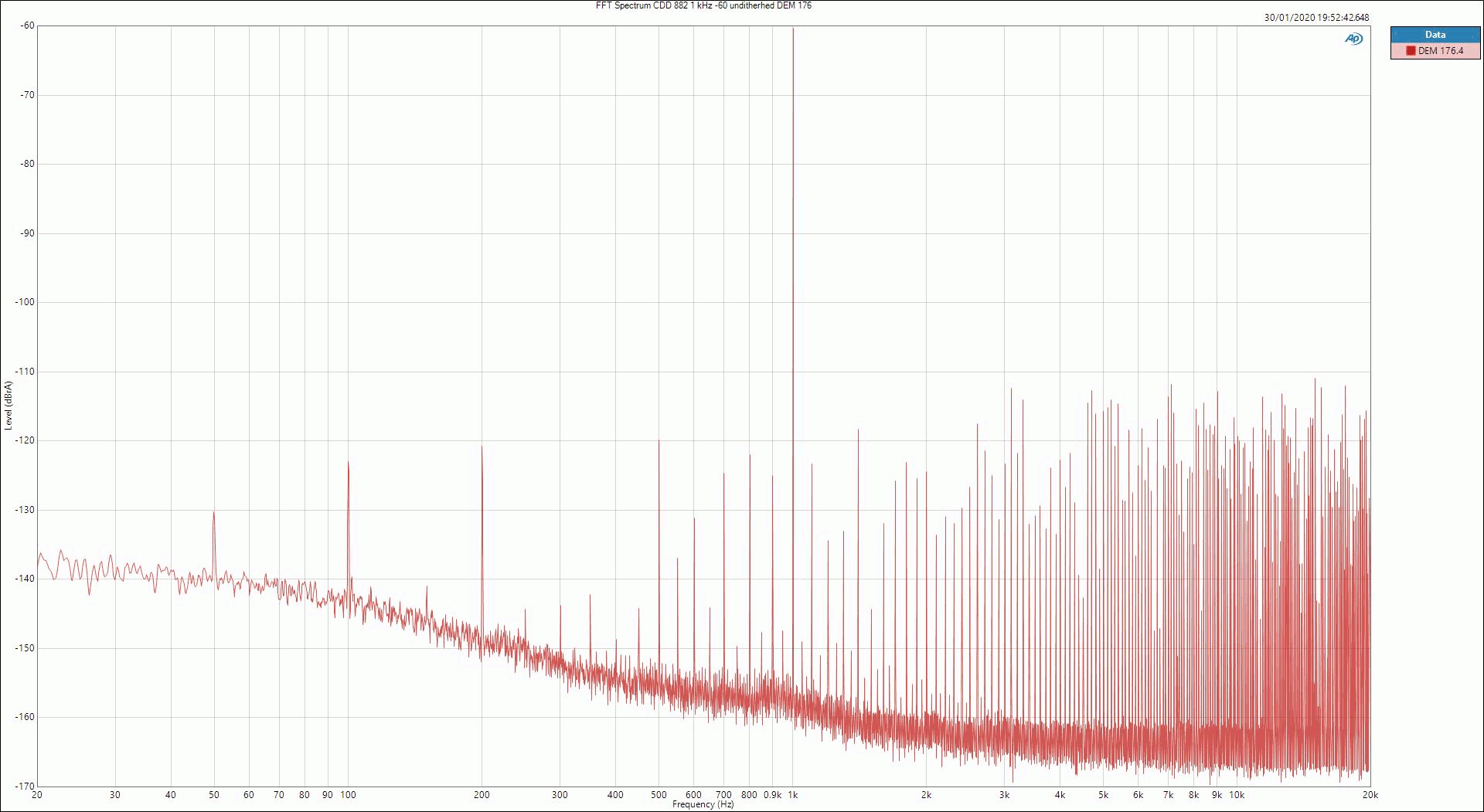Click the 1 kHz fundamental peak top
1484x812 pixels.
793,29
